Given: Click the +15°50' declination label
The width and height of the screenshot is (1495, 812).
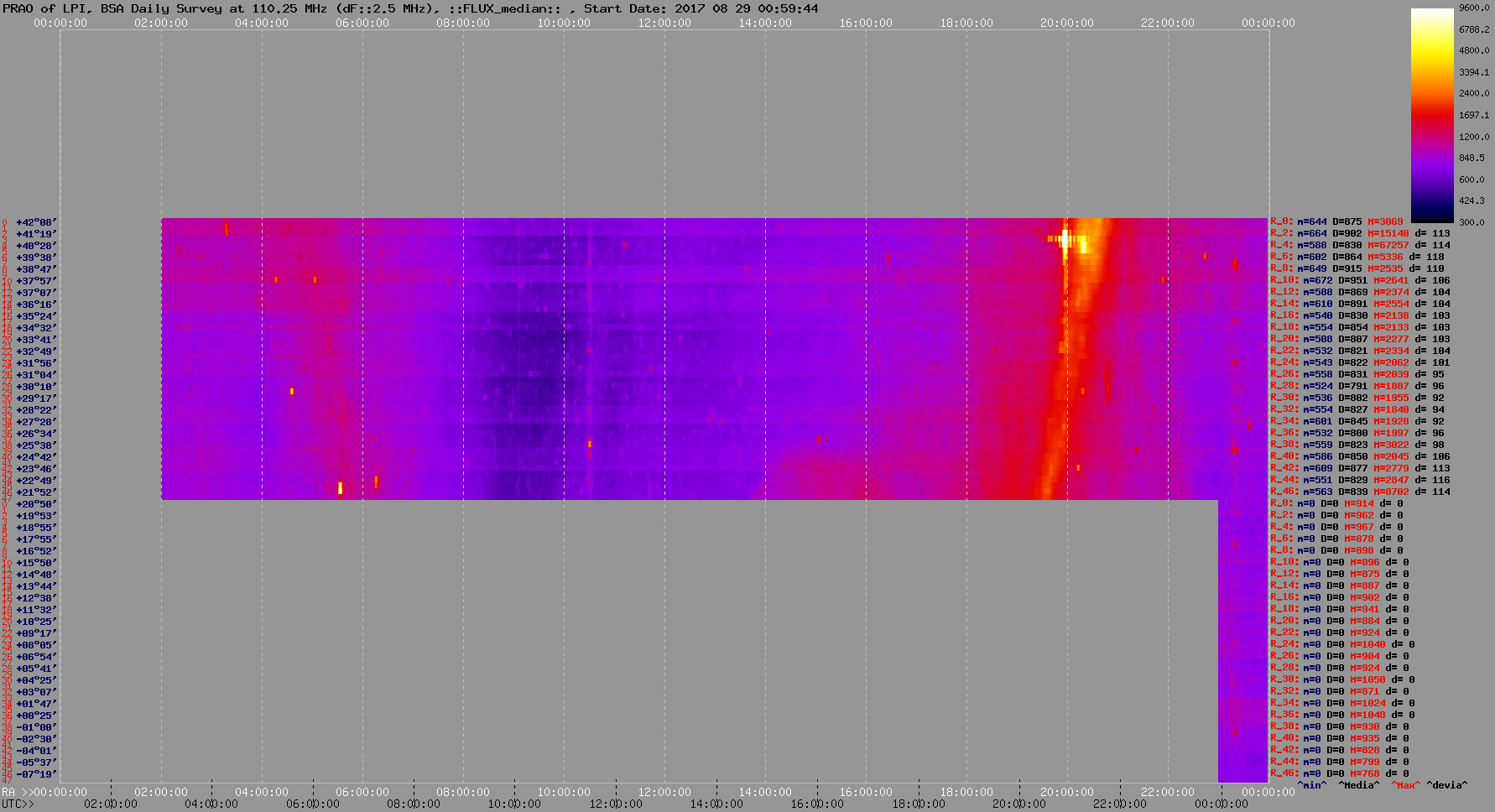Looking at the screenshot, I should point(36,563).
